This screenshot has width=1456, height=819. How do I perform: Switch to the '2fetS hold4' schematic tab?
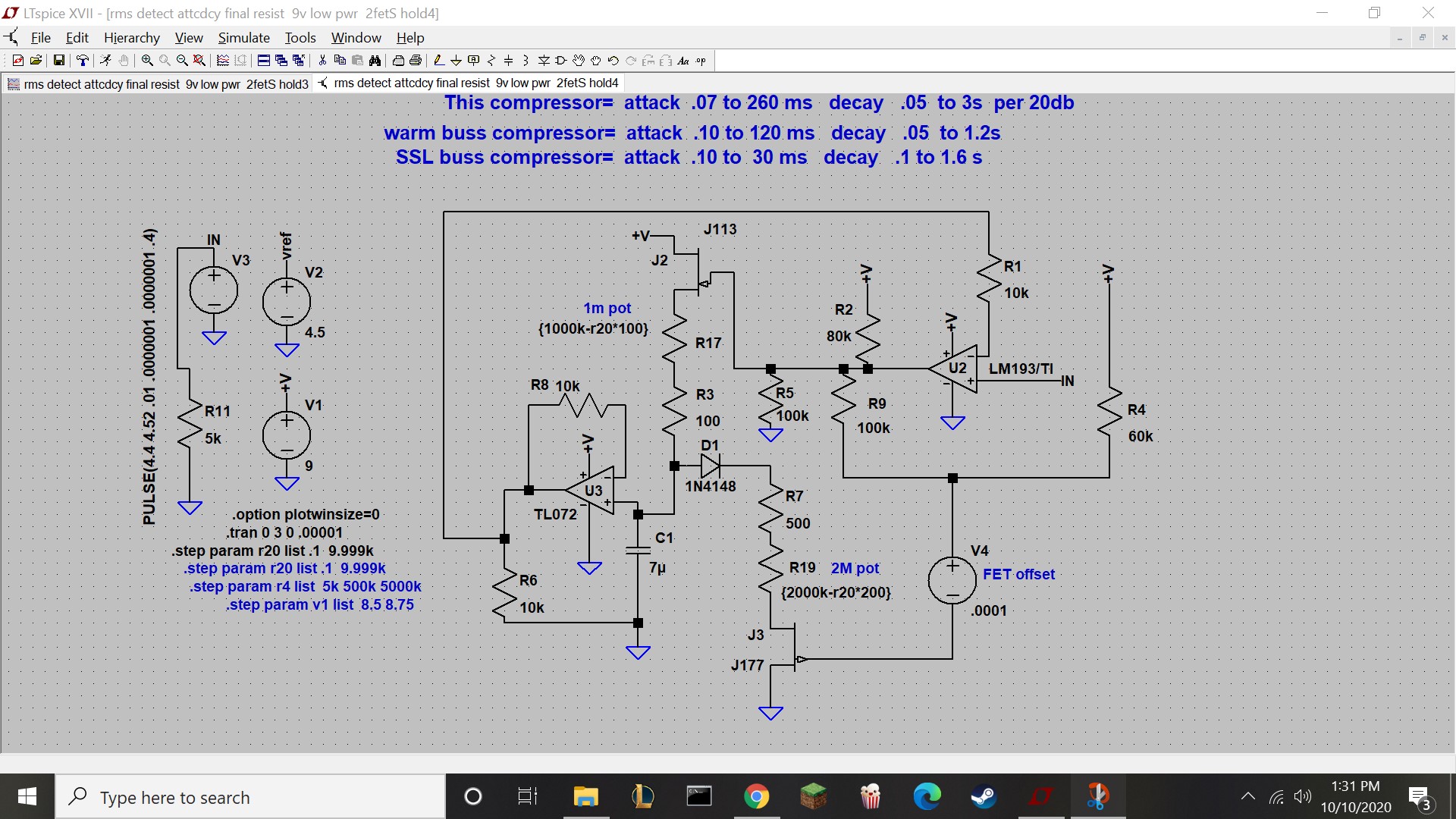469,83
